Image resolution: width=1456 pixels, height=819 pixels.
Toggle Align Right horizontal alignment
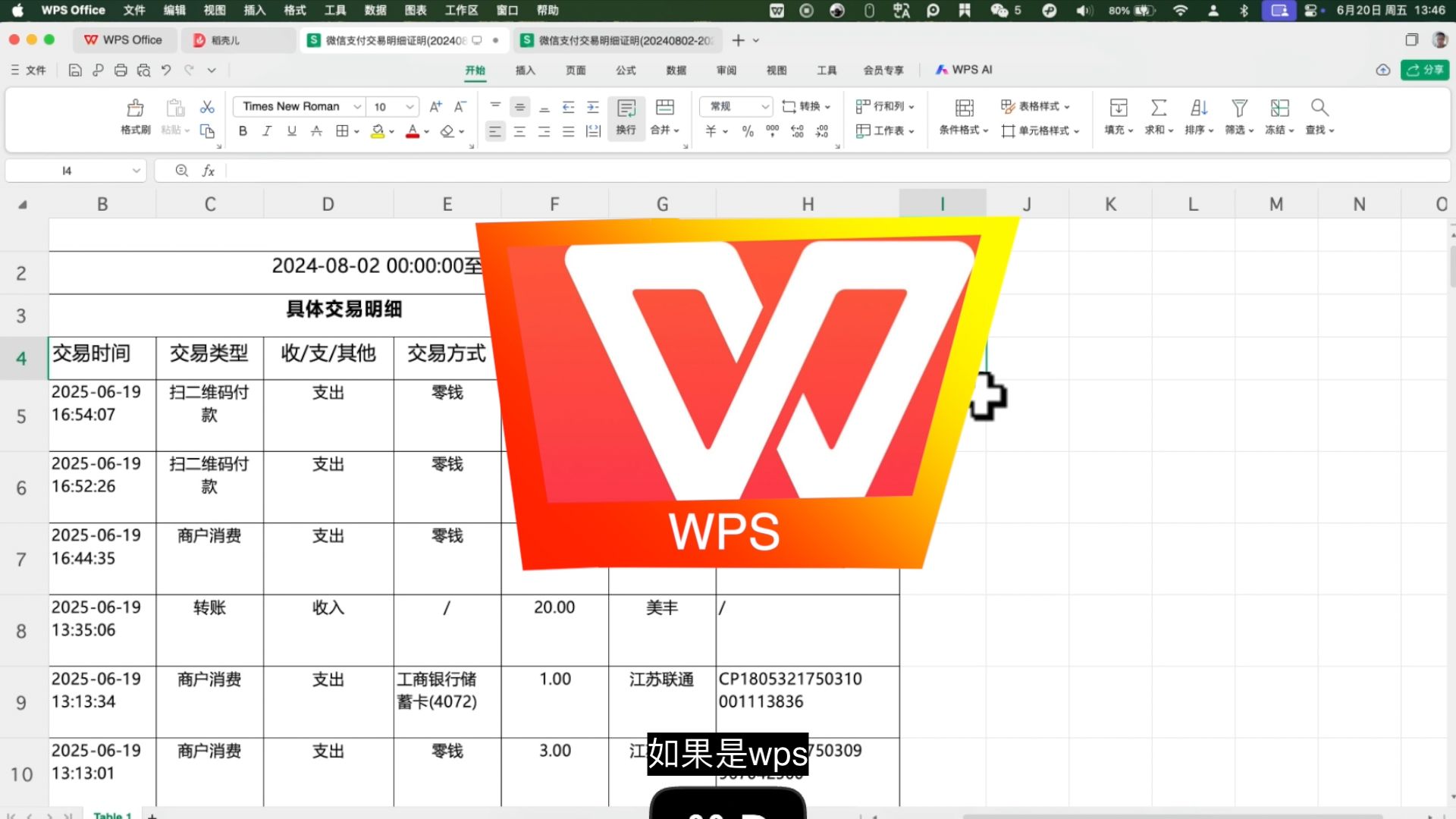pyautogui.click(x=544, y=131)
